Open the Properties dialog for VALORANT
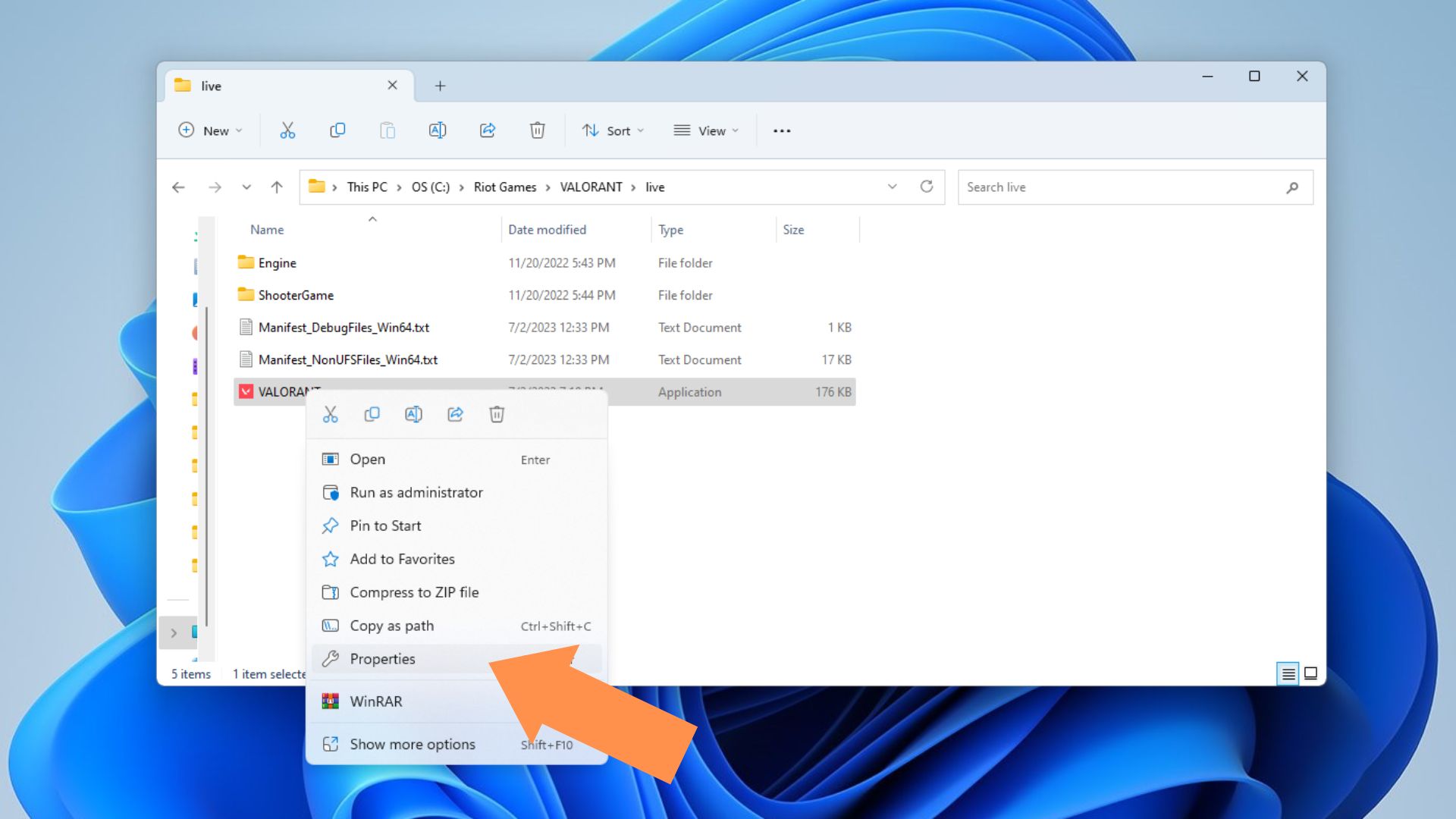1456x819 pixels. click(x=383, y=658)
